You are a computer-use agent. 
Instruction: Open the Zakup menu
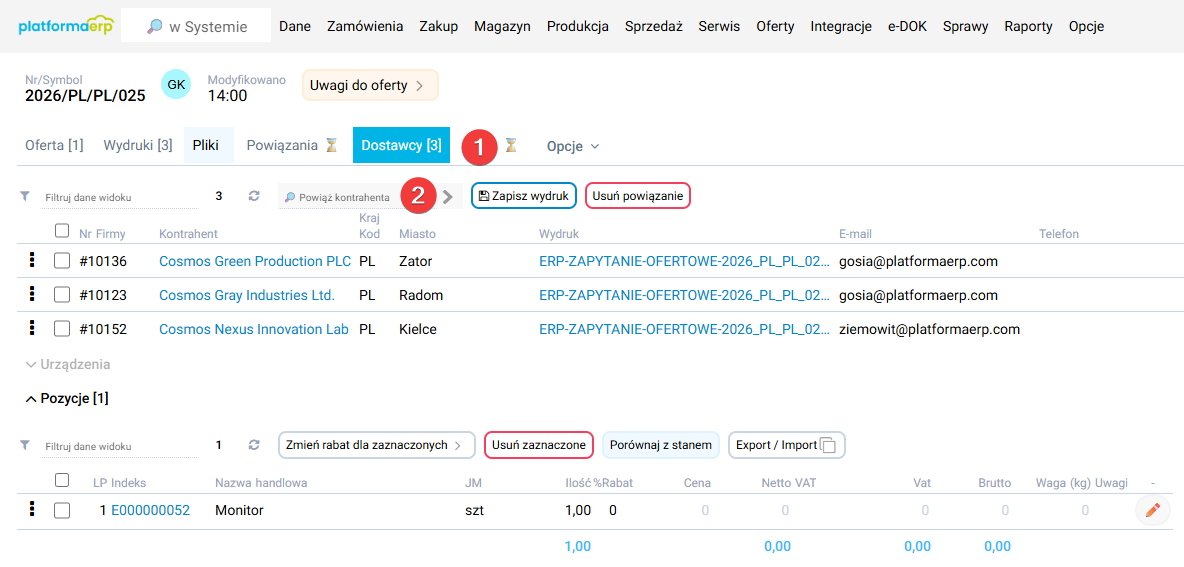(439, 26)
